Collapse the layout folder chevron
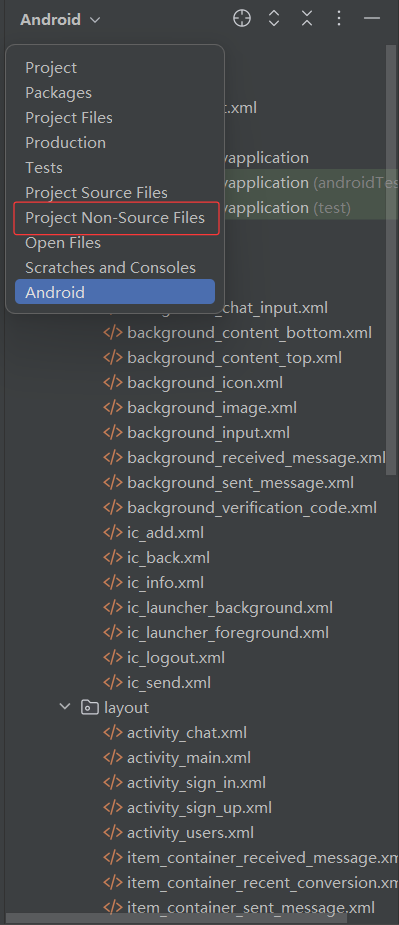This screenshot has width=399, height=925. [x=65, y=707]
